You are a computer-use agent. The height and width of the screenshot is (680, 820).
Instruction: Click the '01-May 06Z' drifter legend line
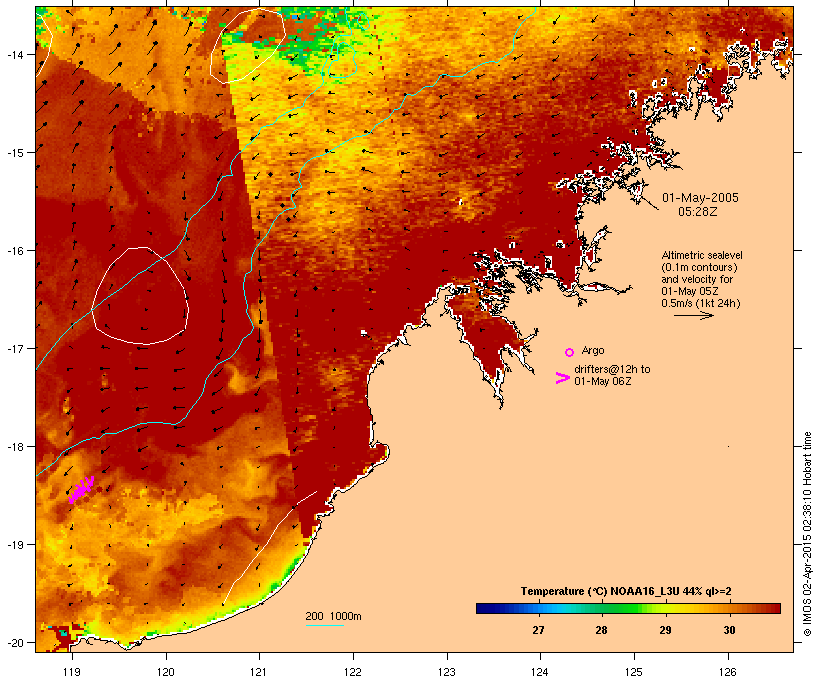[x=602, y=381]
